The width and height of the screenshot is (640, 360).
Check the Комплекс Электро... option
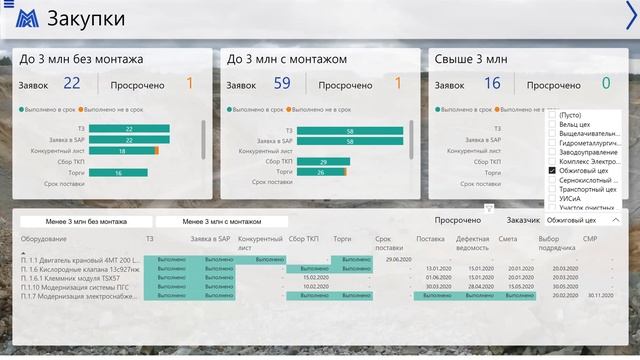click(x=552, y=161)
